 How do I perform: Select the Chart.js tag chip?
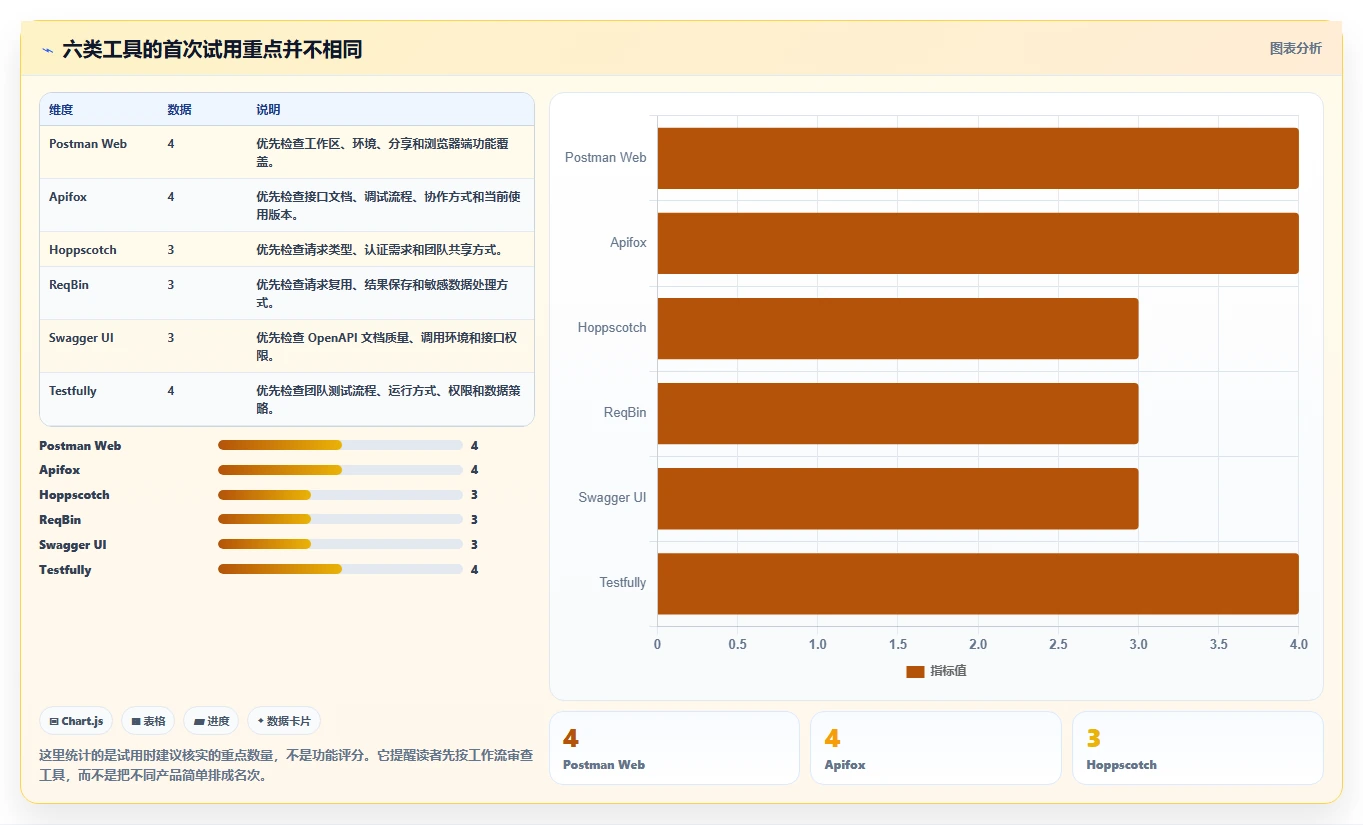pyautogui.click(x=76, y=721)
